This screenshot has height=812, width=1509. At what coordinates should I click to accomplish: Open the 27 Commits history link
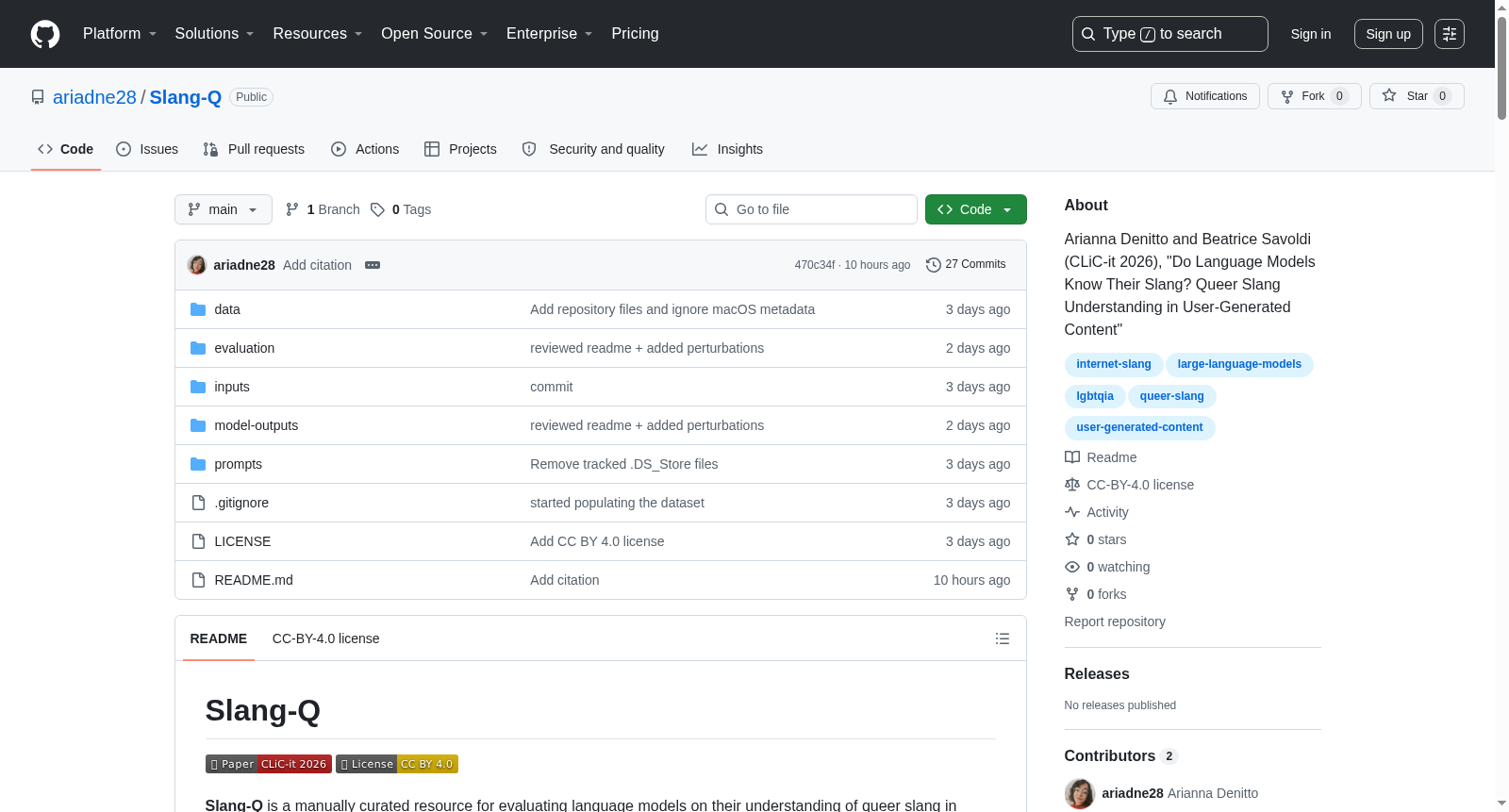[x=966, y=265]
